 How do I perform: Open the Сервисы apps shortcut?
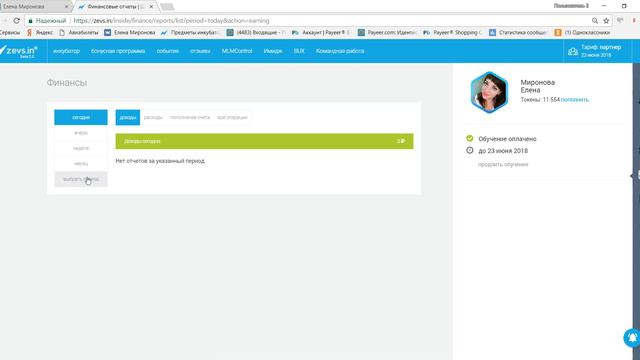tap(10, 32)
